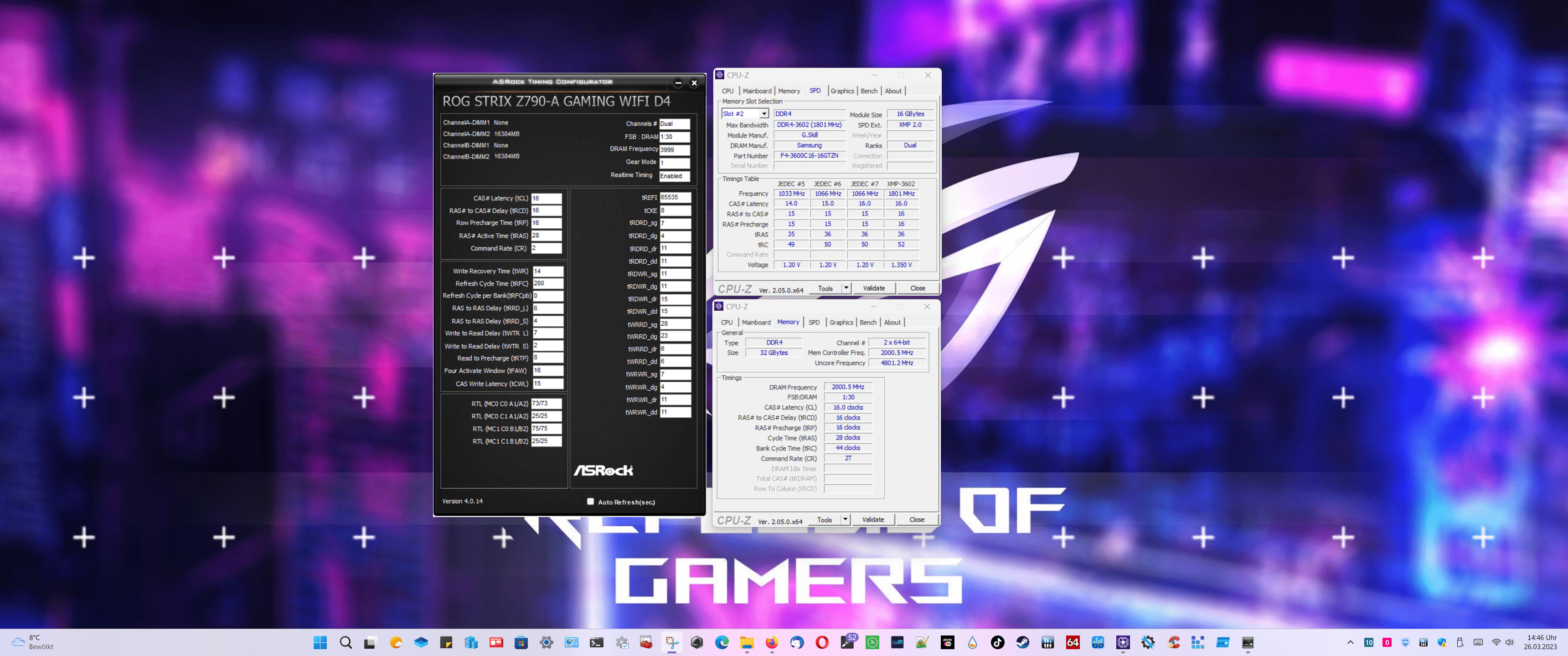Screen dimensions: 1568x656
Task: Switch to SPD tab in lower CPU-Z
Action: [x=814, y=323]
